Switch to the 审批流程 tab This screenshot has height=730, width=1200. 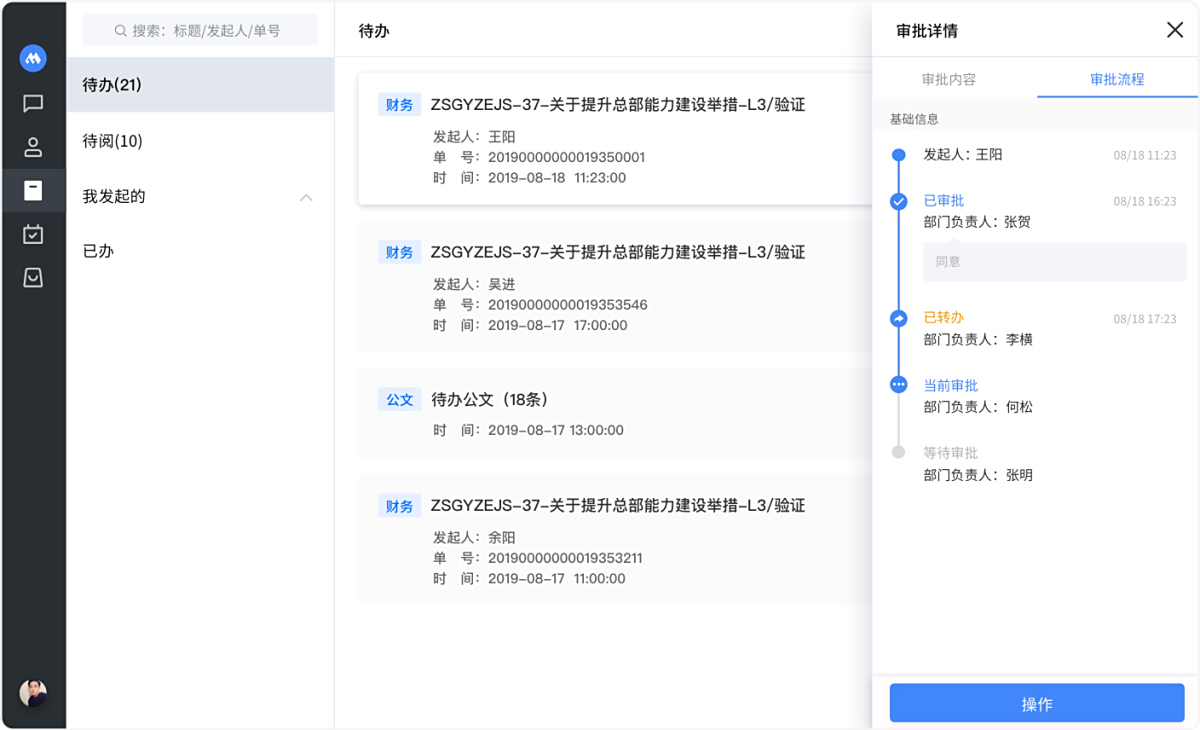coord(1117,79)
